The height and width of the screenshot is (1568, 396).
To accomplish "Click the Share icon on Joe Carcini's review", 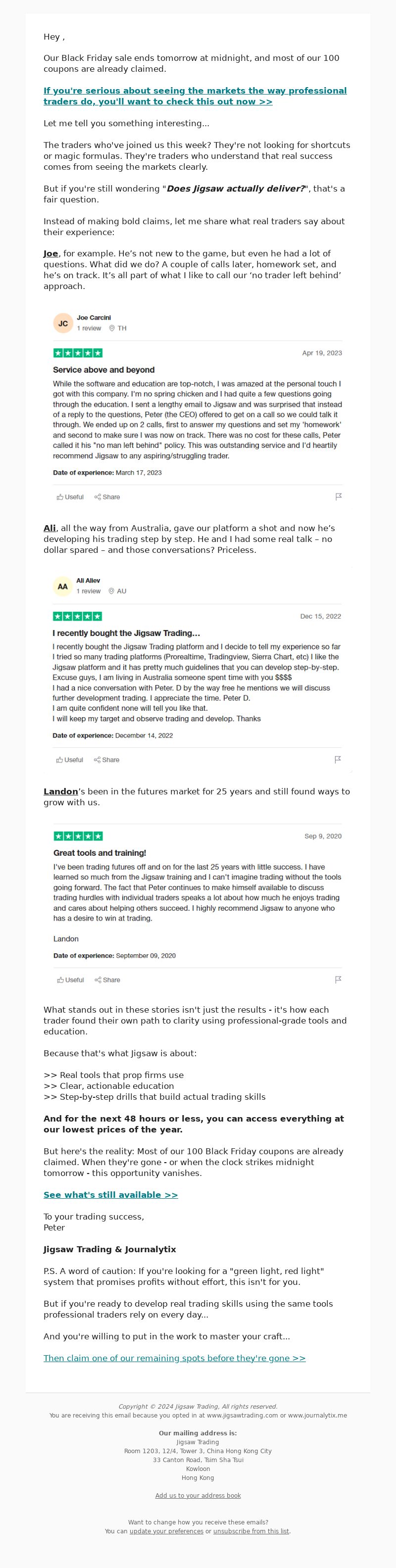I will (98, 497).
